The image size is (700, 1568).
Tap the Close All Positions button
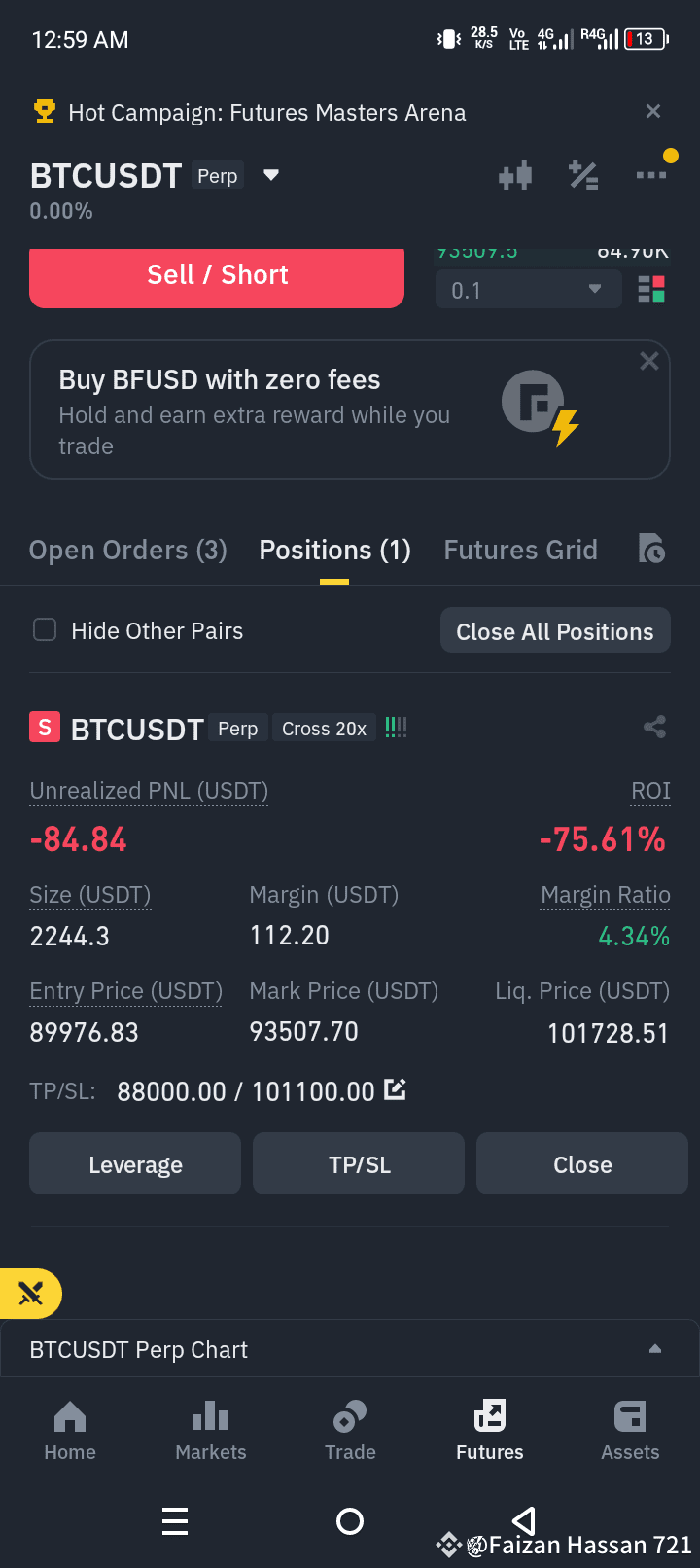coord(555,631)
